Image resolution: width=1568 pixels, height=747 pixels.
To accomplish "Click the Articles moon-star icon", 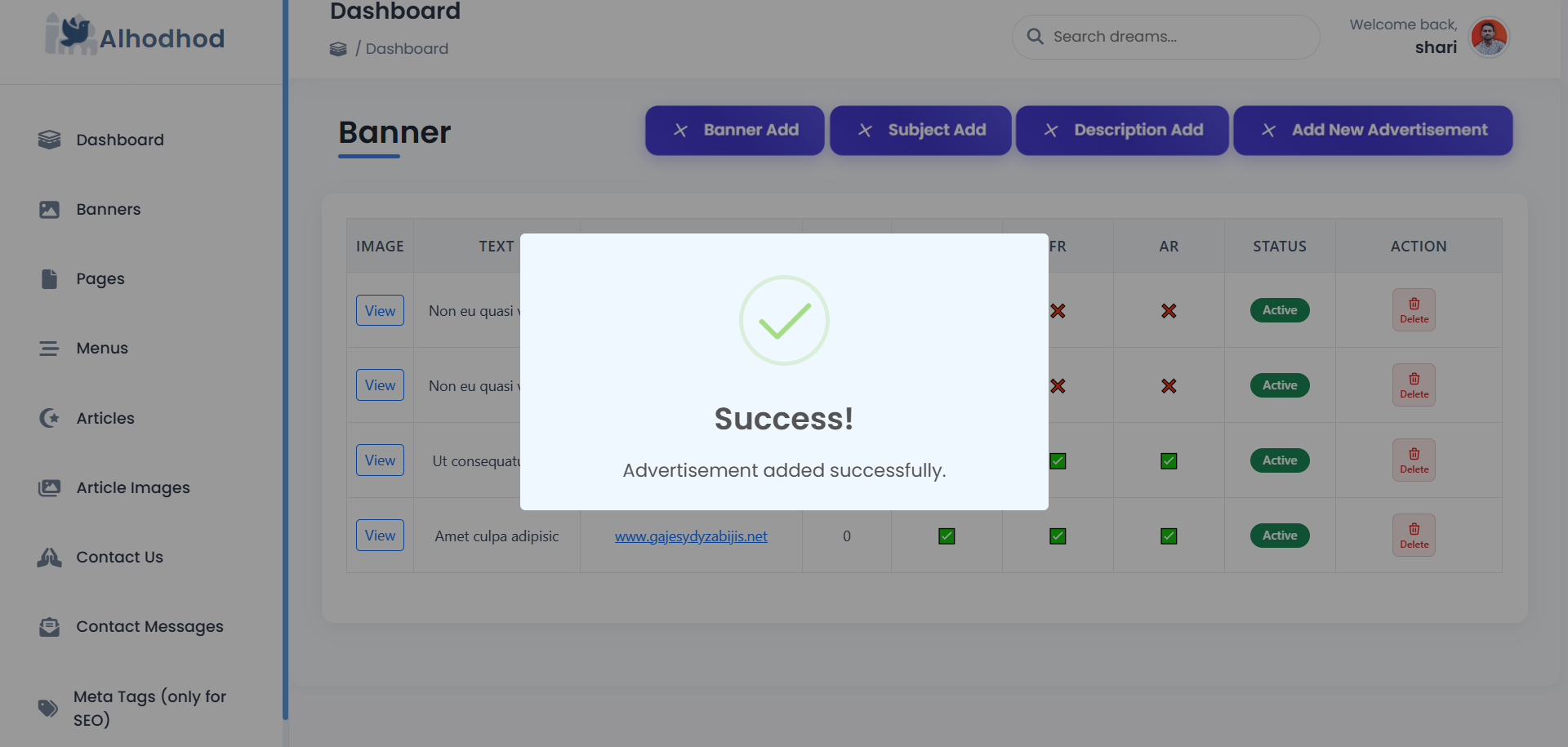I will 49,418.
